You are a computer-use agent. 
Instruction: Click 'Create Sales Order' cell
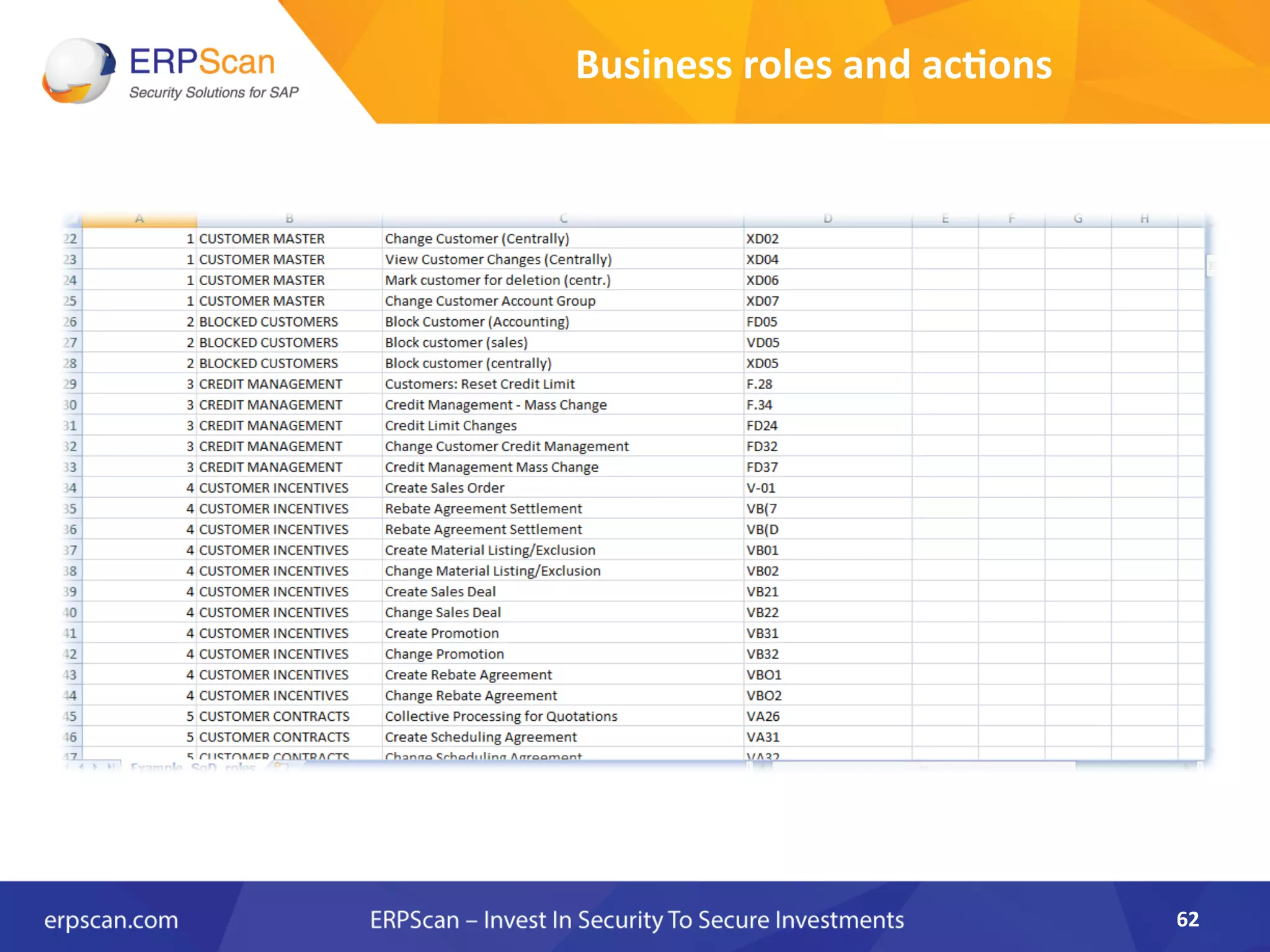point(563,488)
